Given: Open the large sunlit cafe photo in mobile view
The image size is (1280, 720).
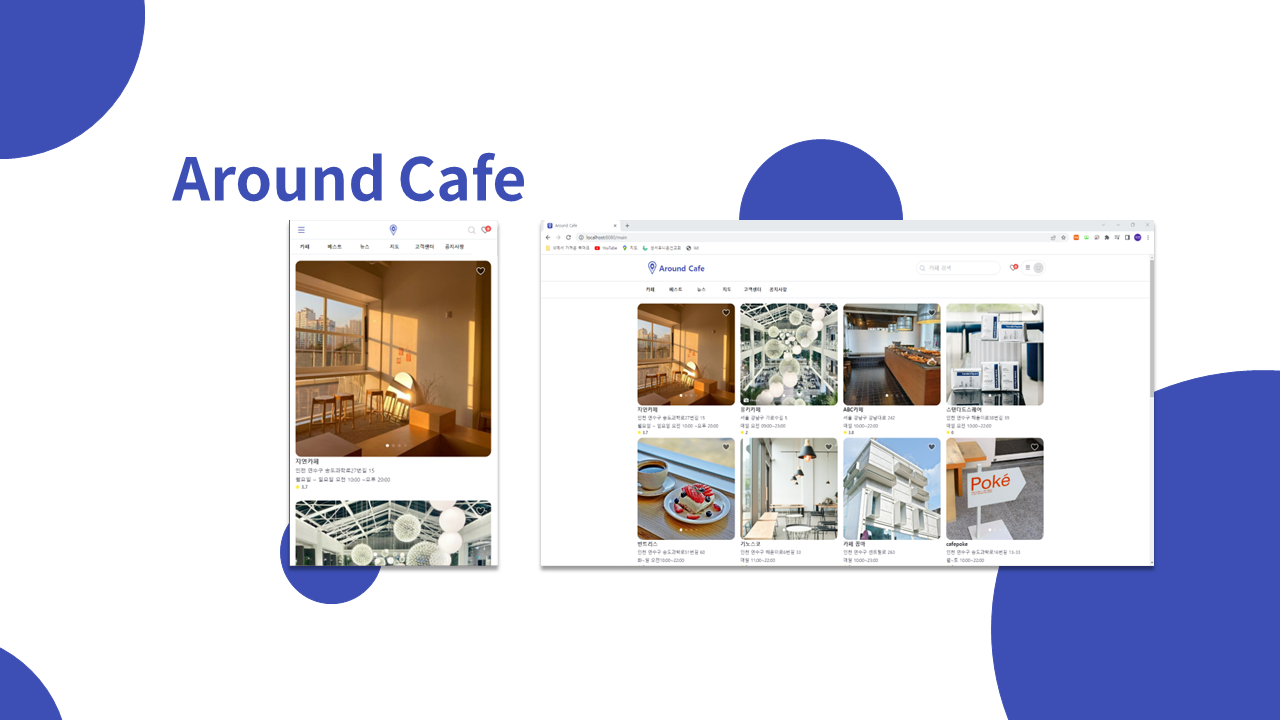Looking at the screenshot, I should [x=393, y=359].
